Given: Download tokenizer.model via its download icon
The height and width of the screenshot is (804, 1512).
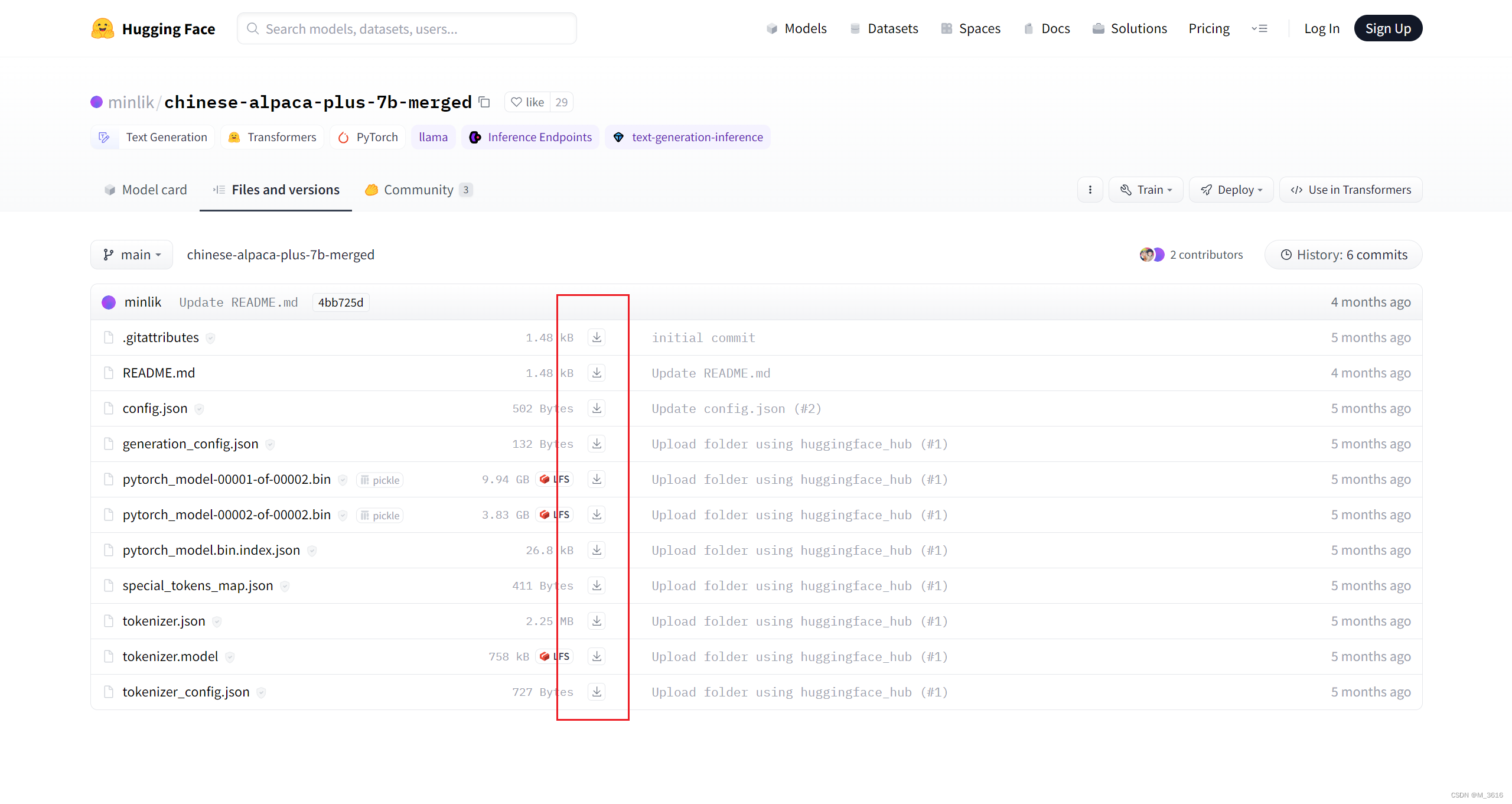Looking at the screenshot, I should pyautogui.click(x=597, y=656).
